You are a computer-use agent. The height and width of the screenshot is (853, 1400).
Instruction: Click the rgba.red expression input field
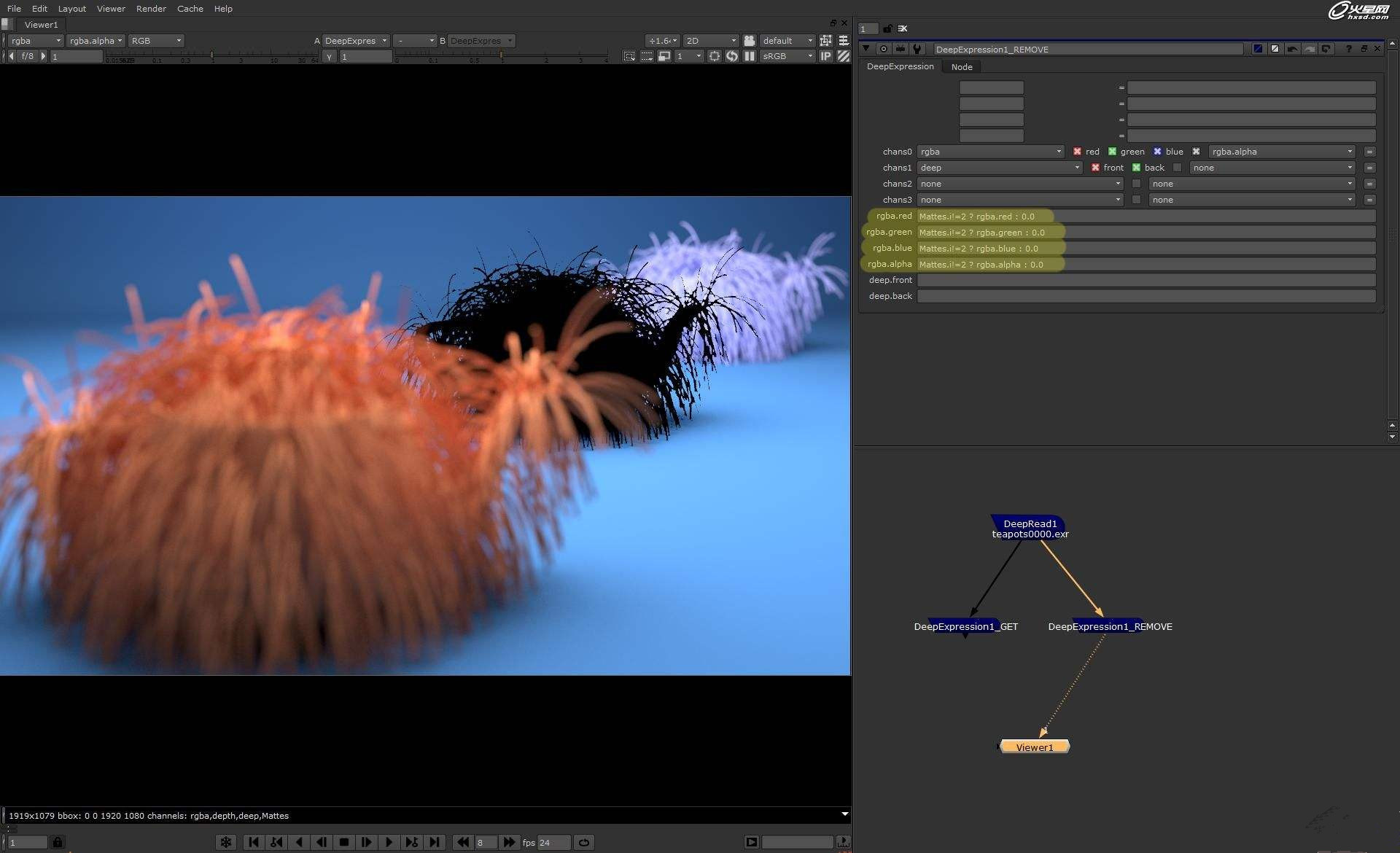[1145, 217]
